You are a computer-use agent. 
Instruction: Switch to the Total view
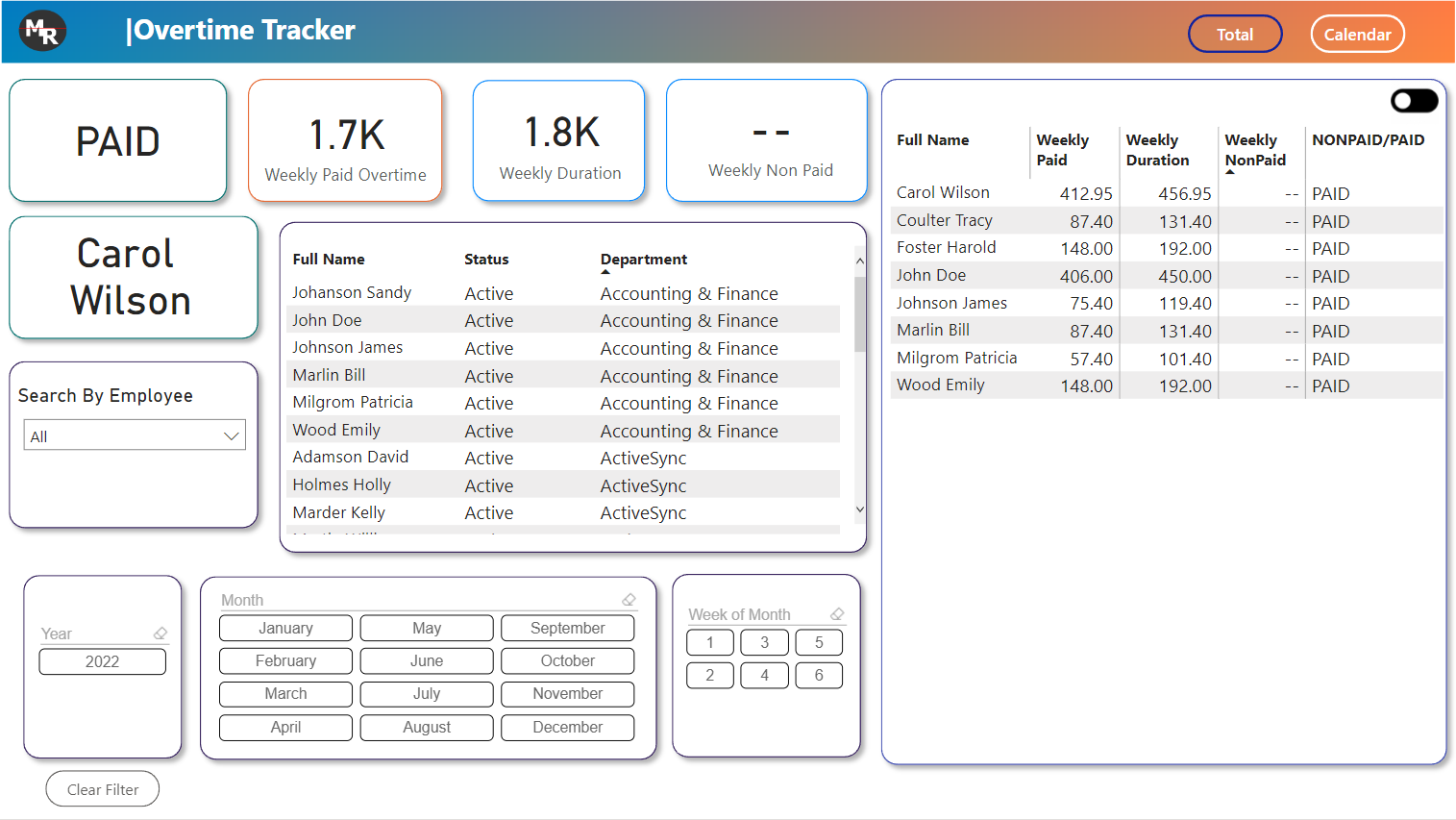click(1234, 35)
